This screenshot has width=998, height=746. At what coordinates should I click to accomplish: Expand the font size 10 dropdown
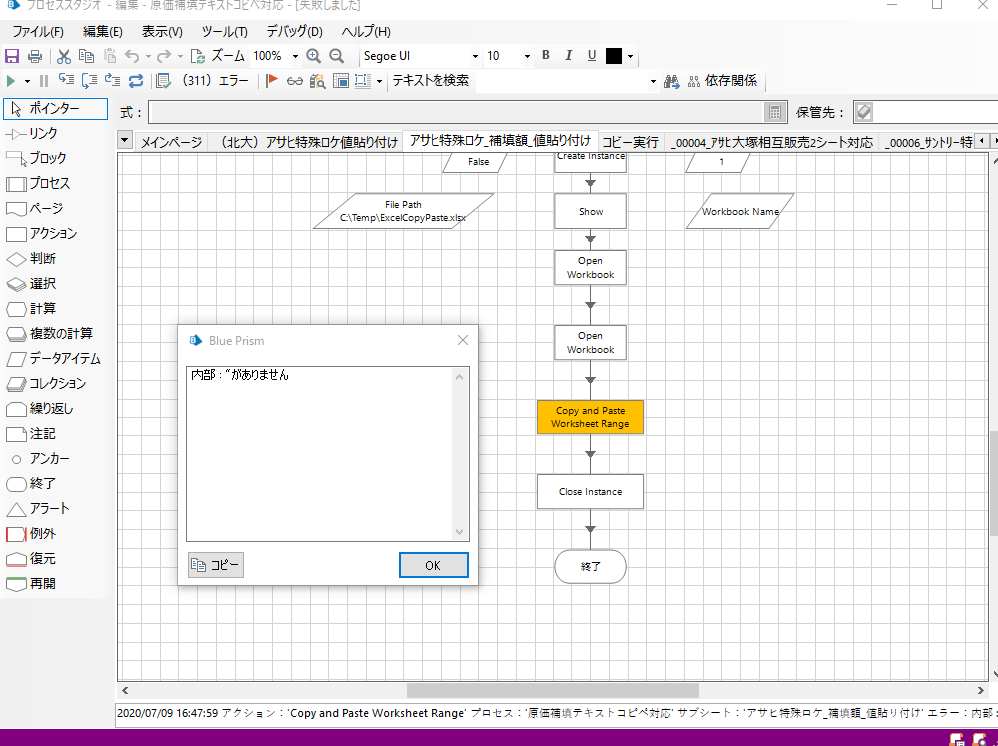tap(527, 57)
